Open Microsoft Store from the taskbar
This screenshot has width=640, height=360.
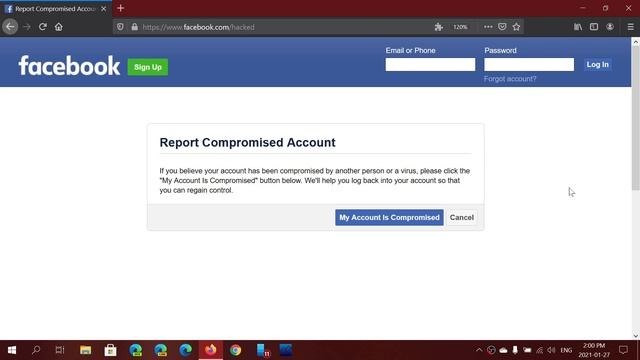coord(110,350)
